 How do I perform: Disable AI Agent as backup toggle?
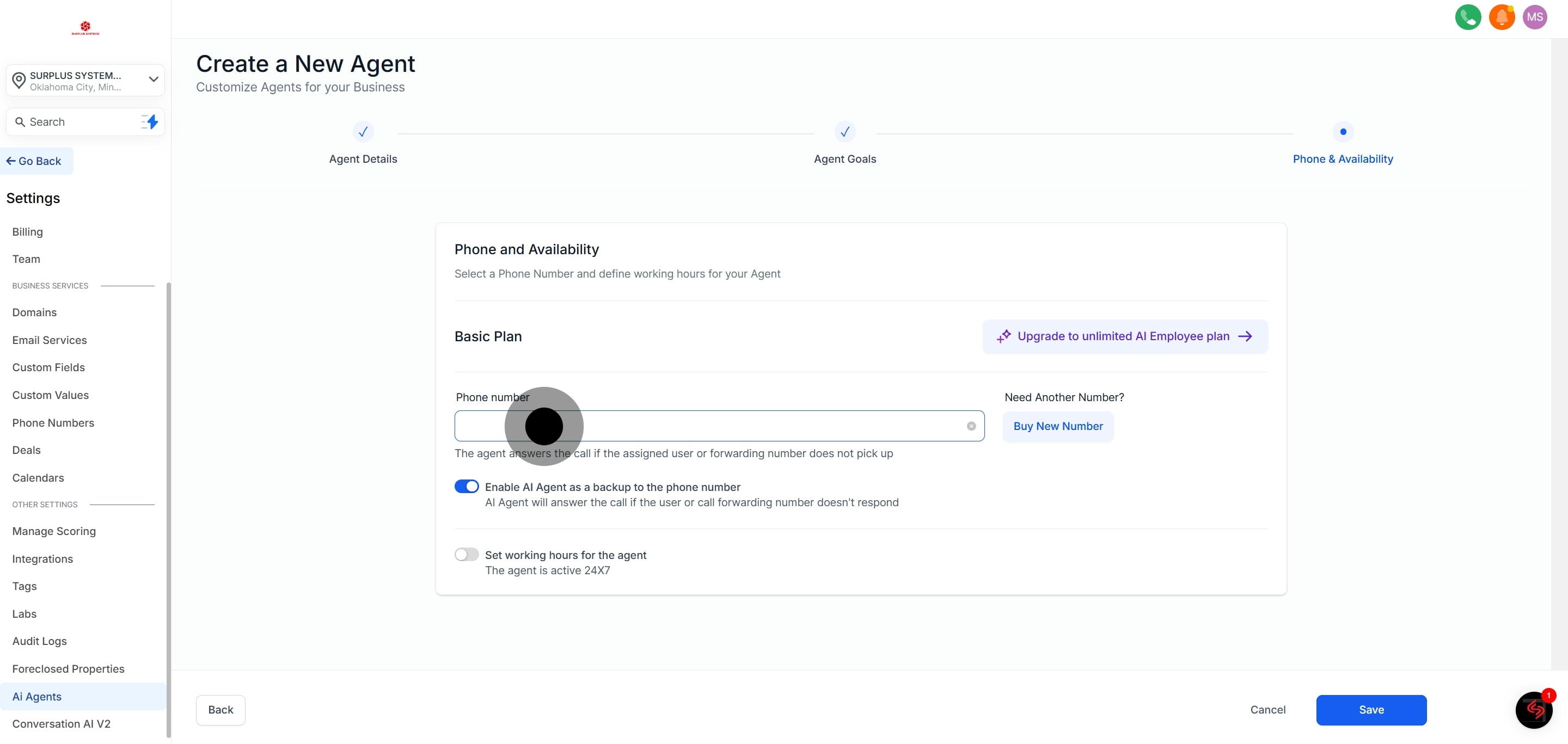(466, 486)
